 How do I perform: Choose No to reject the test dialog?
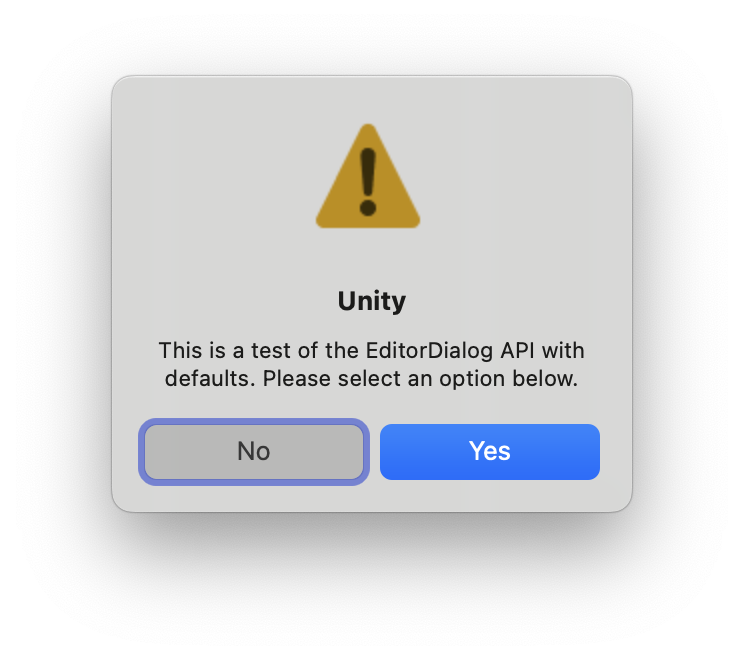tap(254, 452)
